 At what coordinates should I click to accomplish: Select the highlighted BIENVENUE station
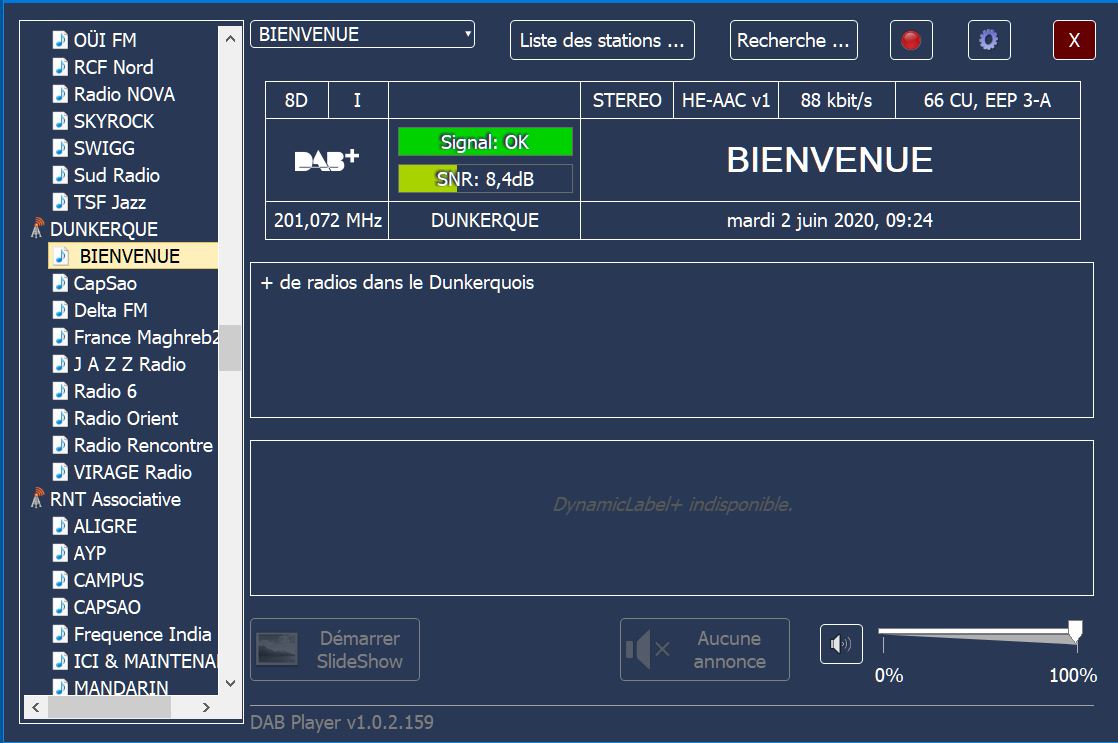click(x=133, y=256)
